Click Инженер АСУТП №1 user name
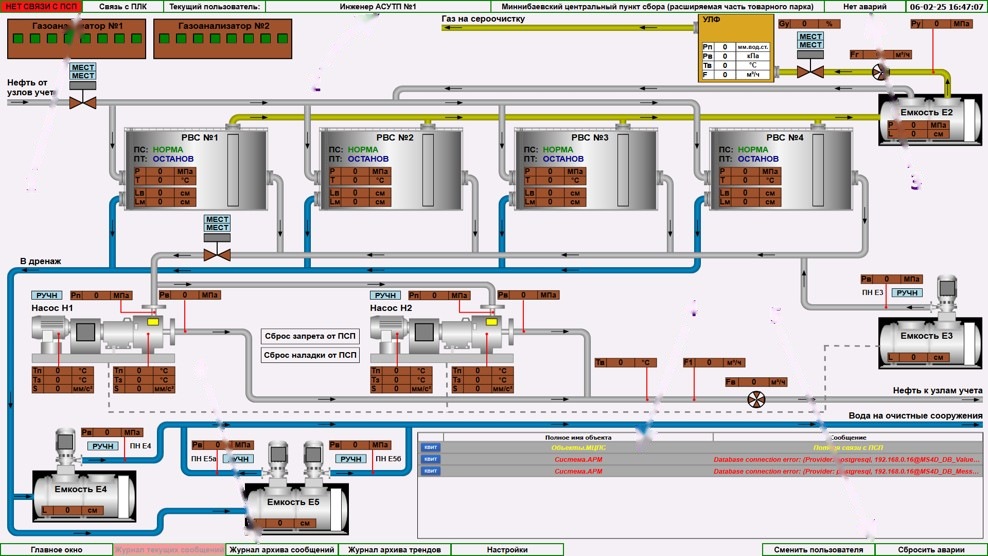This screenshot has width=988, height=556. (x=377, y=6)
